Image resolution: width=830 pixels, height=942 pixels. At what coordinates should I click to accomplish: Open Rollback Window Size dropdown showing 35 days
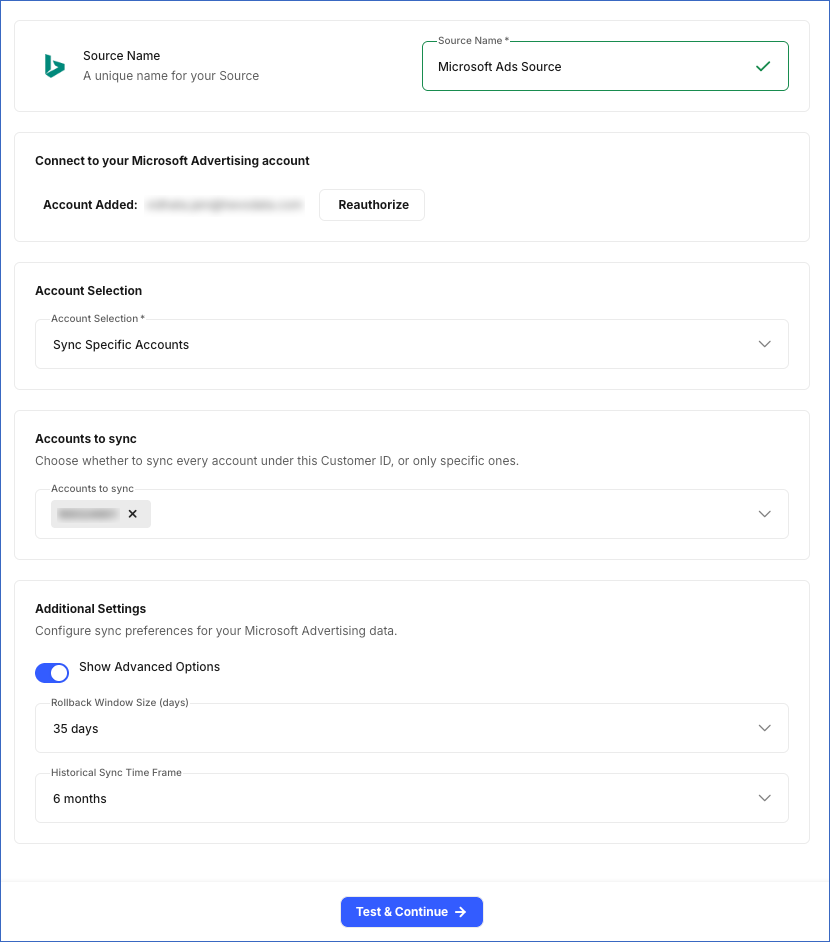[411, 728]
